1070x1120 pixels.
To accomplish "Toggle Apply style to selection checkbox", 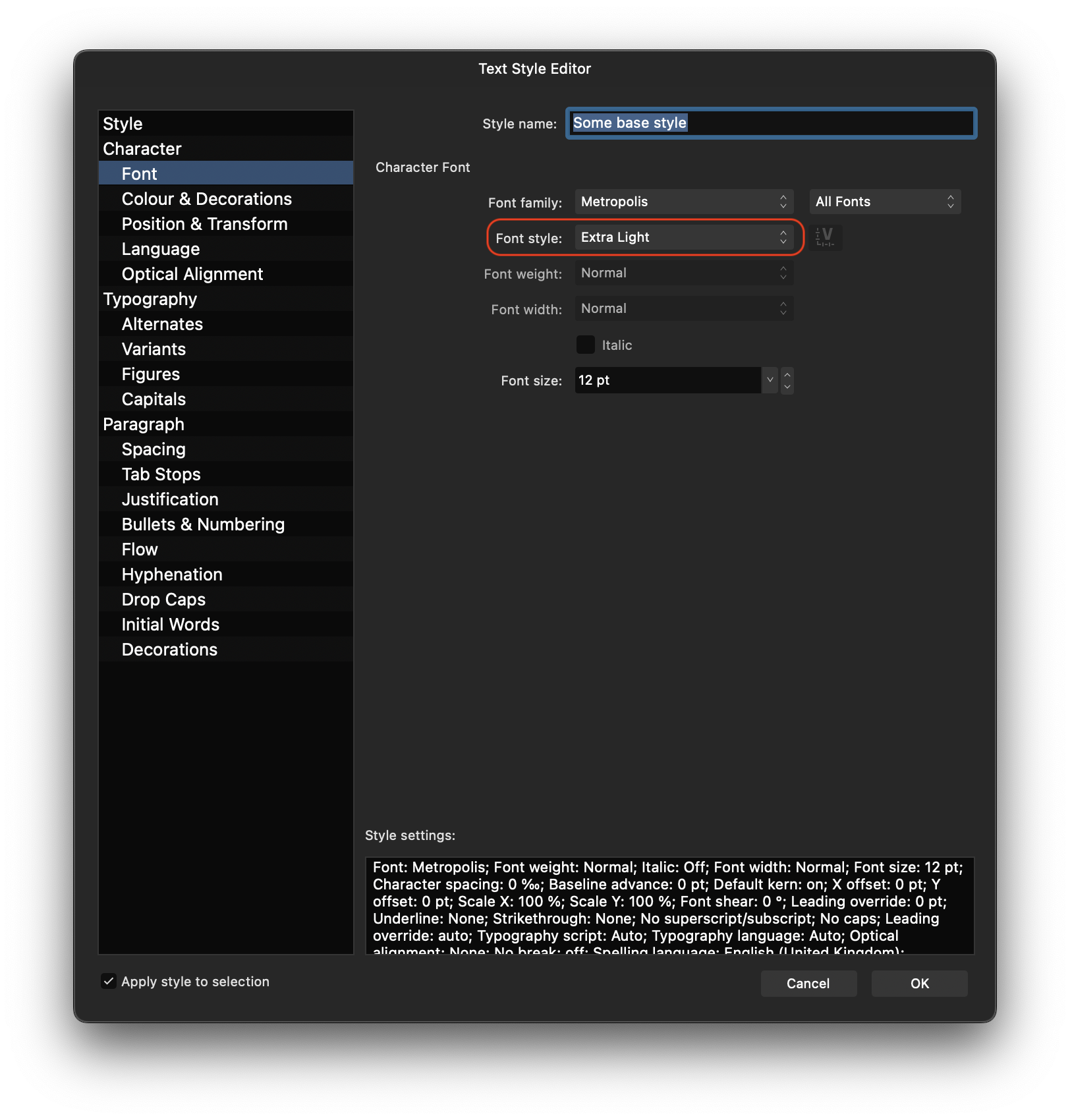I will coord(109,981).
